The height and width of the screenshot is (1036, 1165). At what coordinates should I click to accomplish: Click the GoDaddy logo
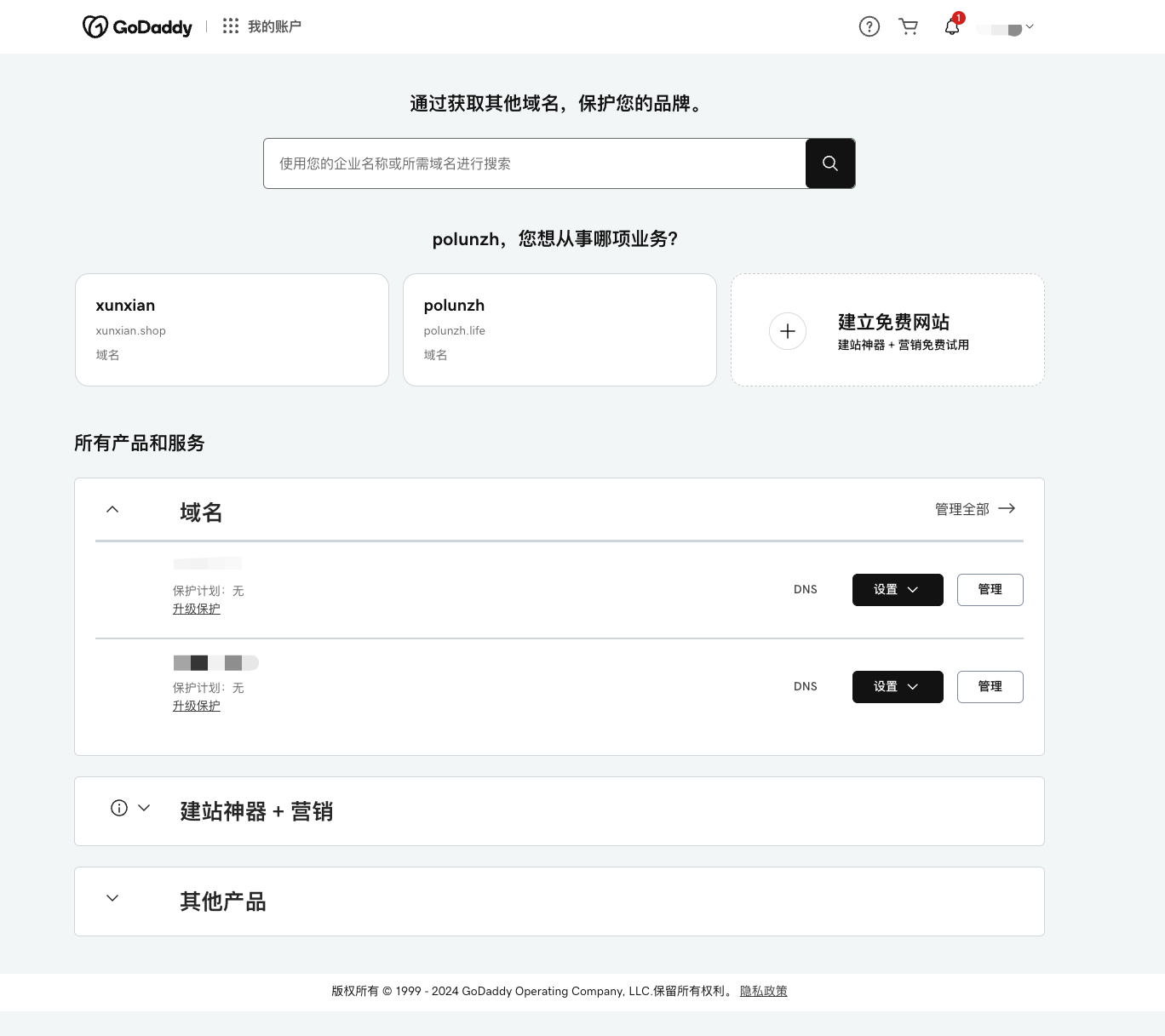[x=137, y=27]
